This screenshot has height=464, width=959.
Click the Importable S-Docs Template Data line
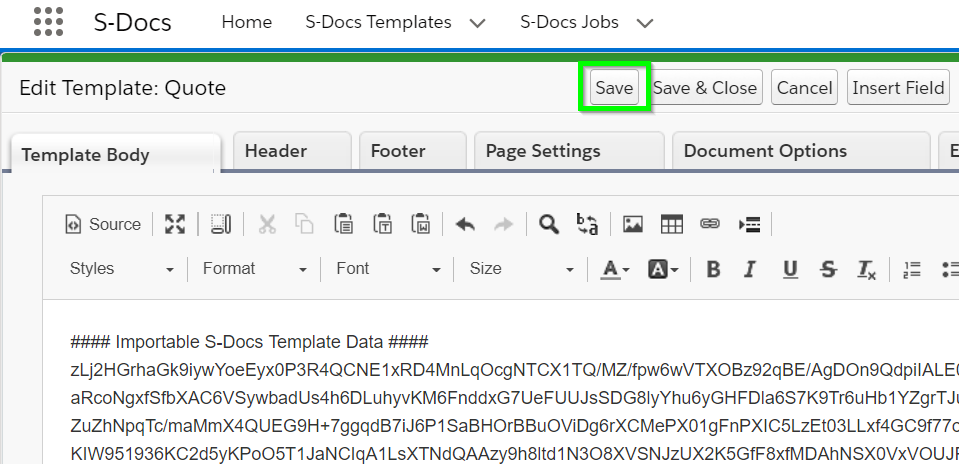pyautogui.click(x=250, y=341)
